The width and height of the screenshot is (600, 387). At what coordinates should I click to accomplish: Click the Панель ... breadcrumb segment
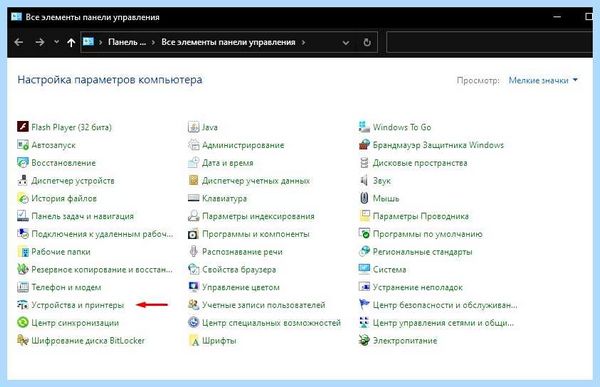(127, 42)
